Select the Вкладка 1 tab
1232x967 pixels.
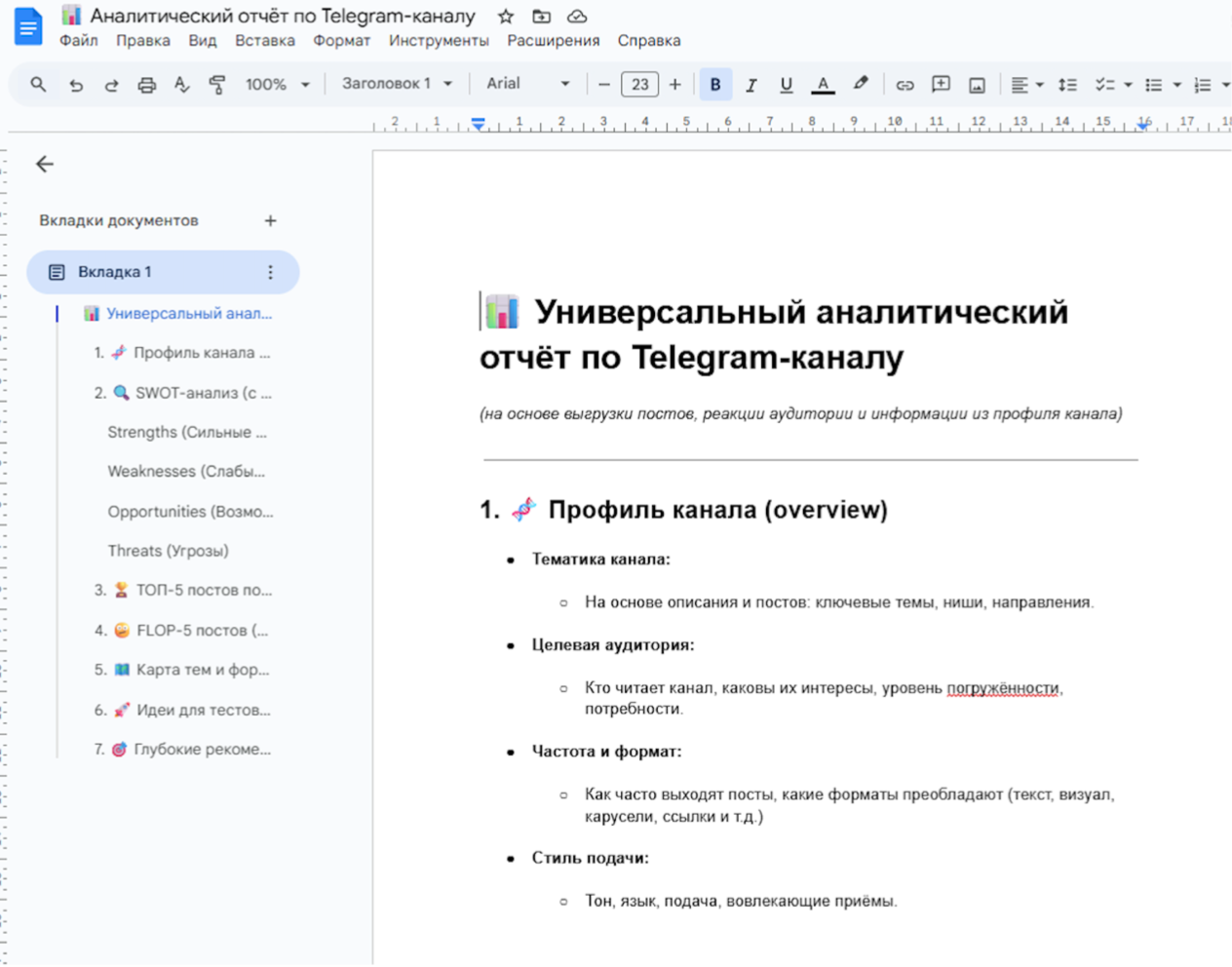coord(163,272)
